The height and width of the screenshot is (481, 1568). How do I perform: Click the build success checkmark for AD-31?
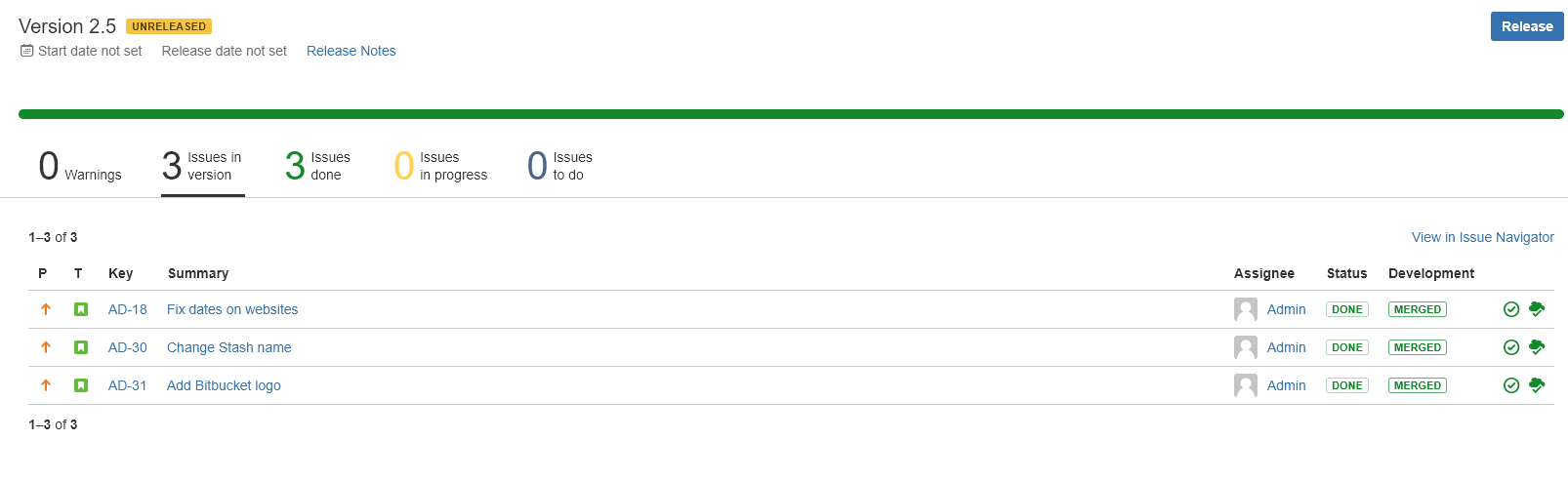1511,385
